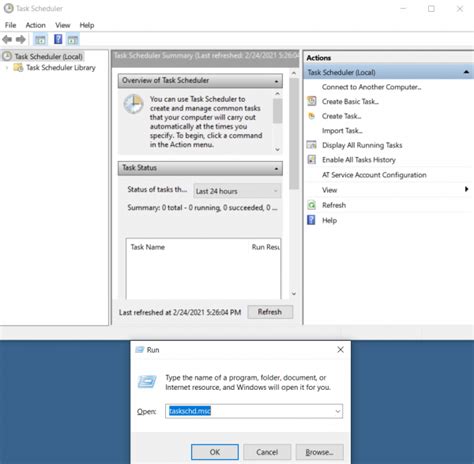Open the Last 24 hours dropdown
This screenshot has width=474, height=464.
pos(237,191)
